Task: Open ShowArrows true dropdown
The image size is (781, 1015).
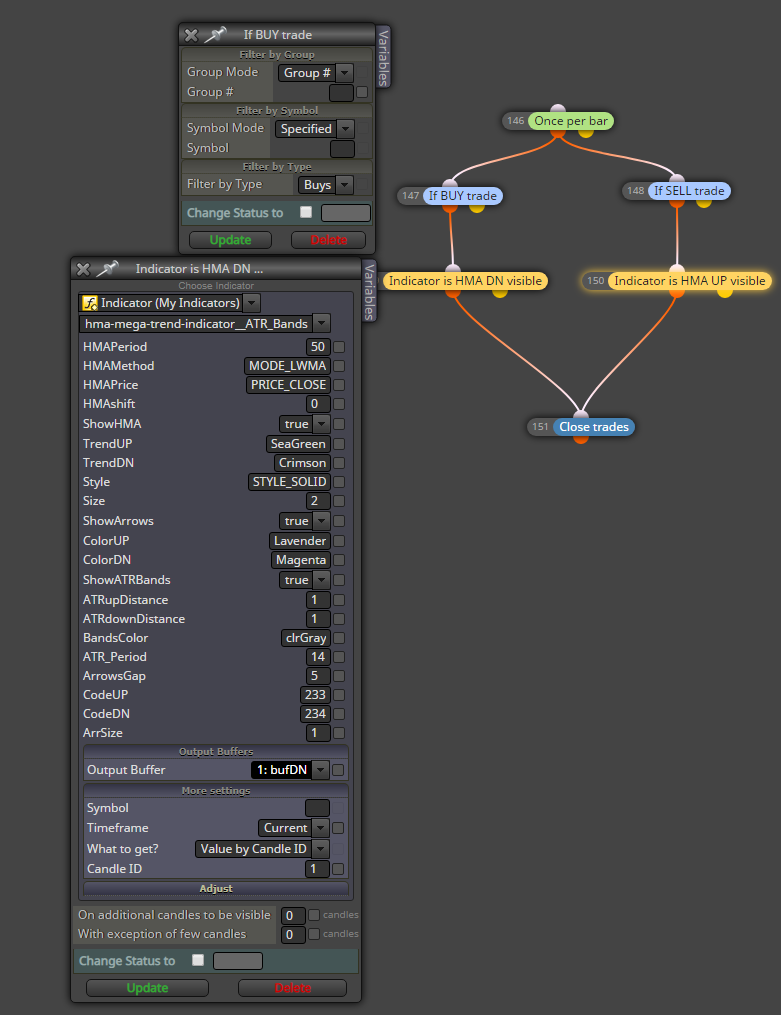Action: (322, 521)
